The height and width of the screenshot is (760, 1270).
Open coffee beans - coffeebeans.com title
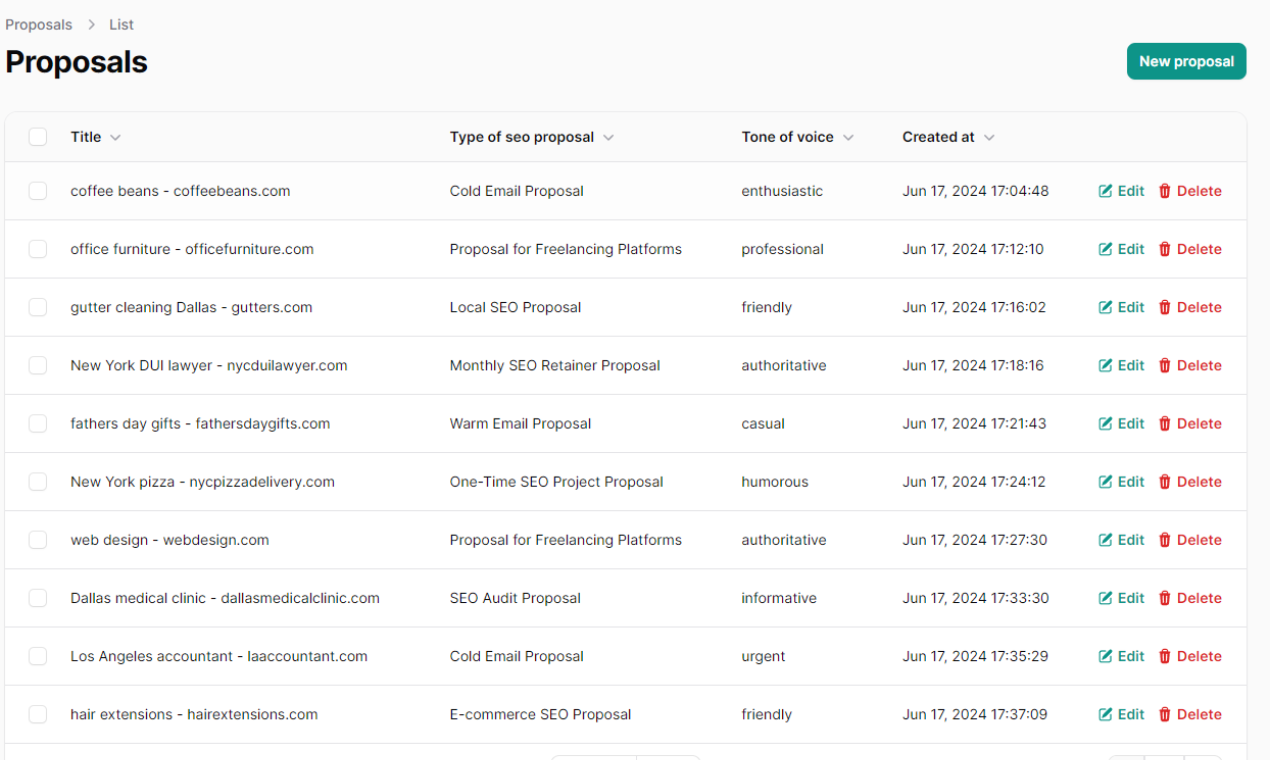pos(180,191)
